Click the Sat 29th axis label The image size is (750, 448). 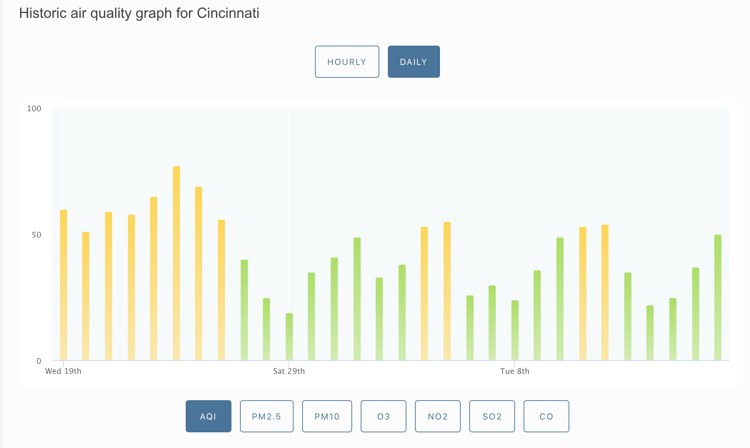pyautogui.click(x=289, y=371)
